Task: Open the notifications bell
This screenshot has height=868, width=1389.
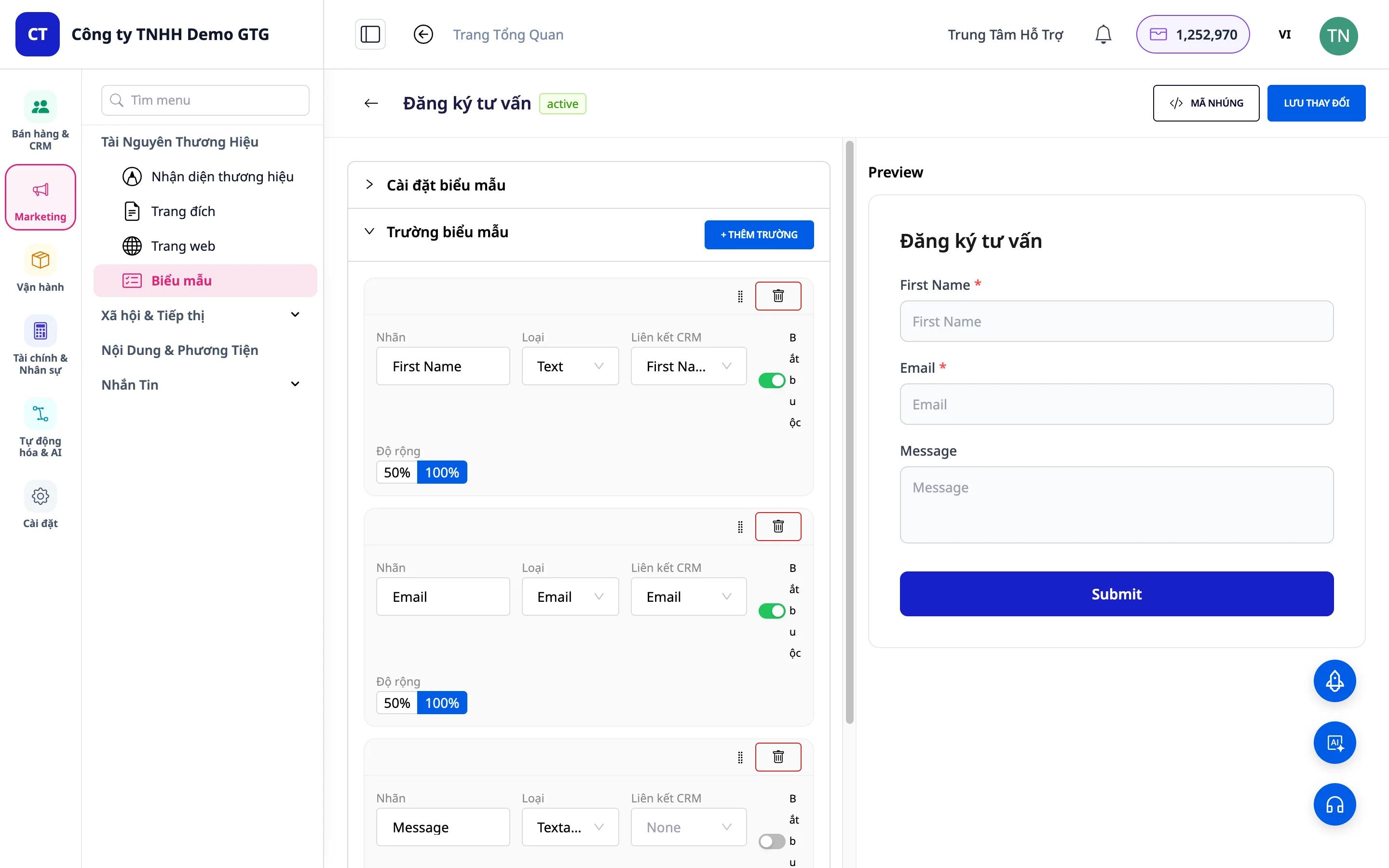Action: tap(1103, 34)
